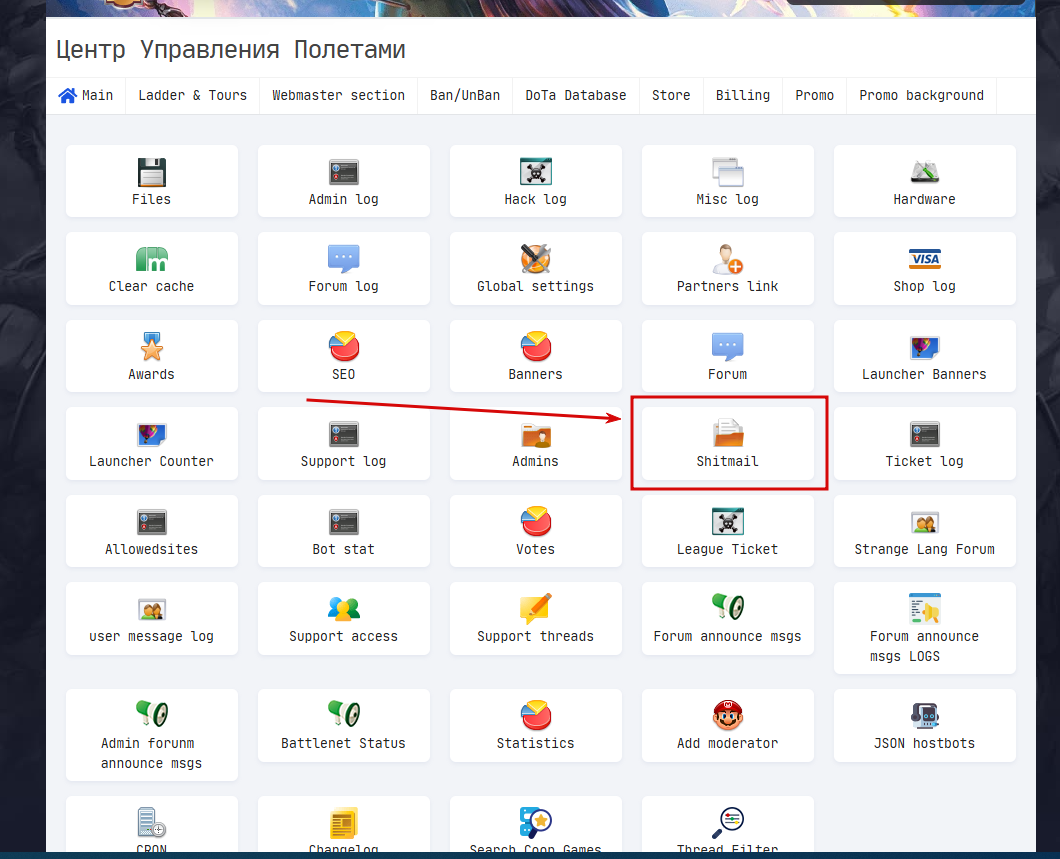This screenshot has height=859, width=1060.
Task: Open the Launcher Counter balloon icon
Action: [151, 435]
